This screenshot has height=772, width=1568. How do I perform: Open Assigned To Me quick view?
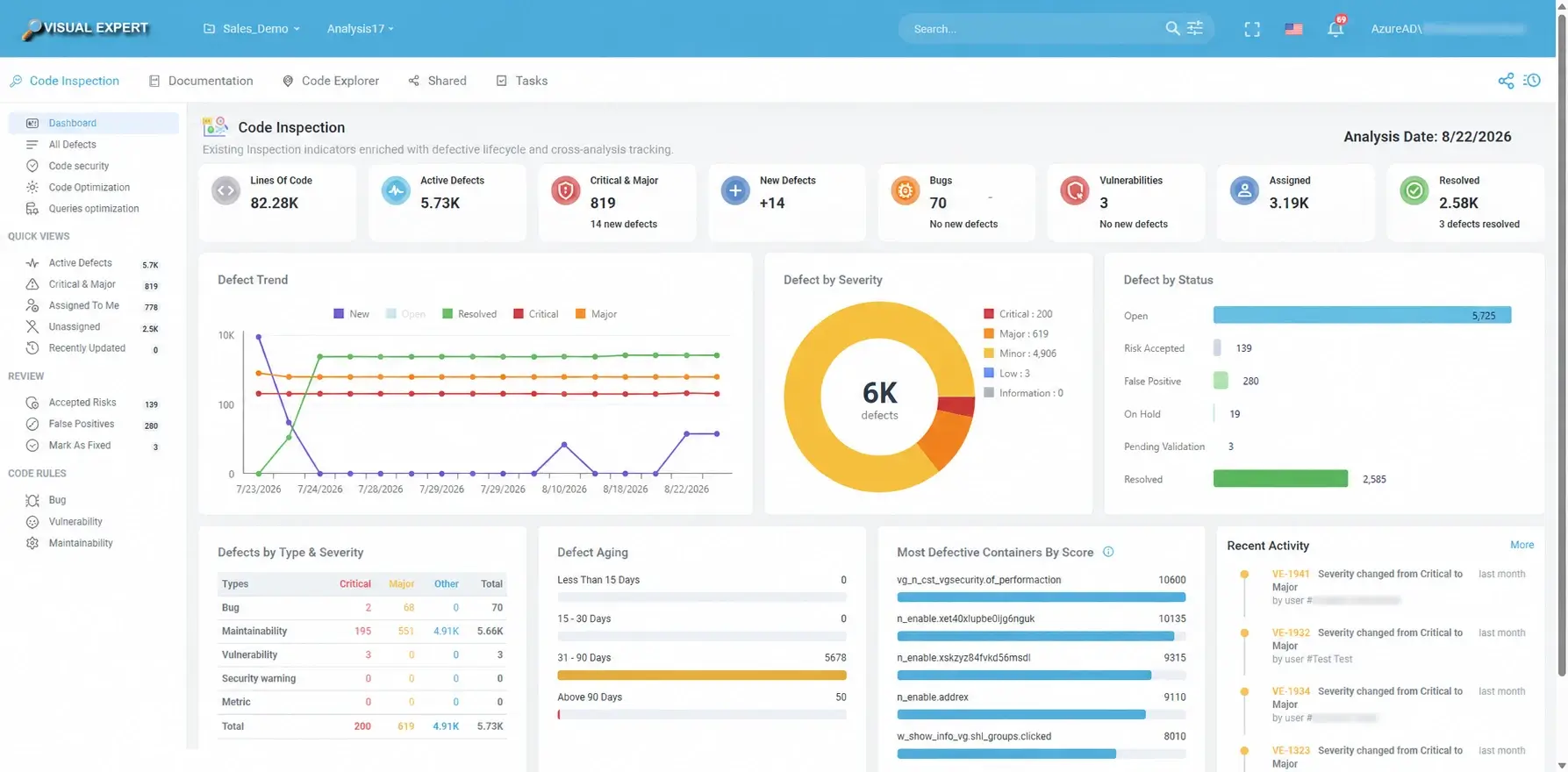tap(83, 306)
